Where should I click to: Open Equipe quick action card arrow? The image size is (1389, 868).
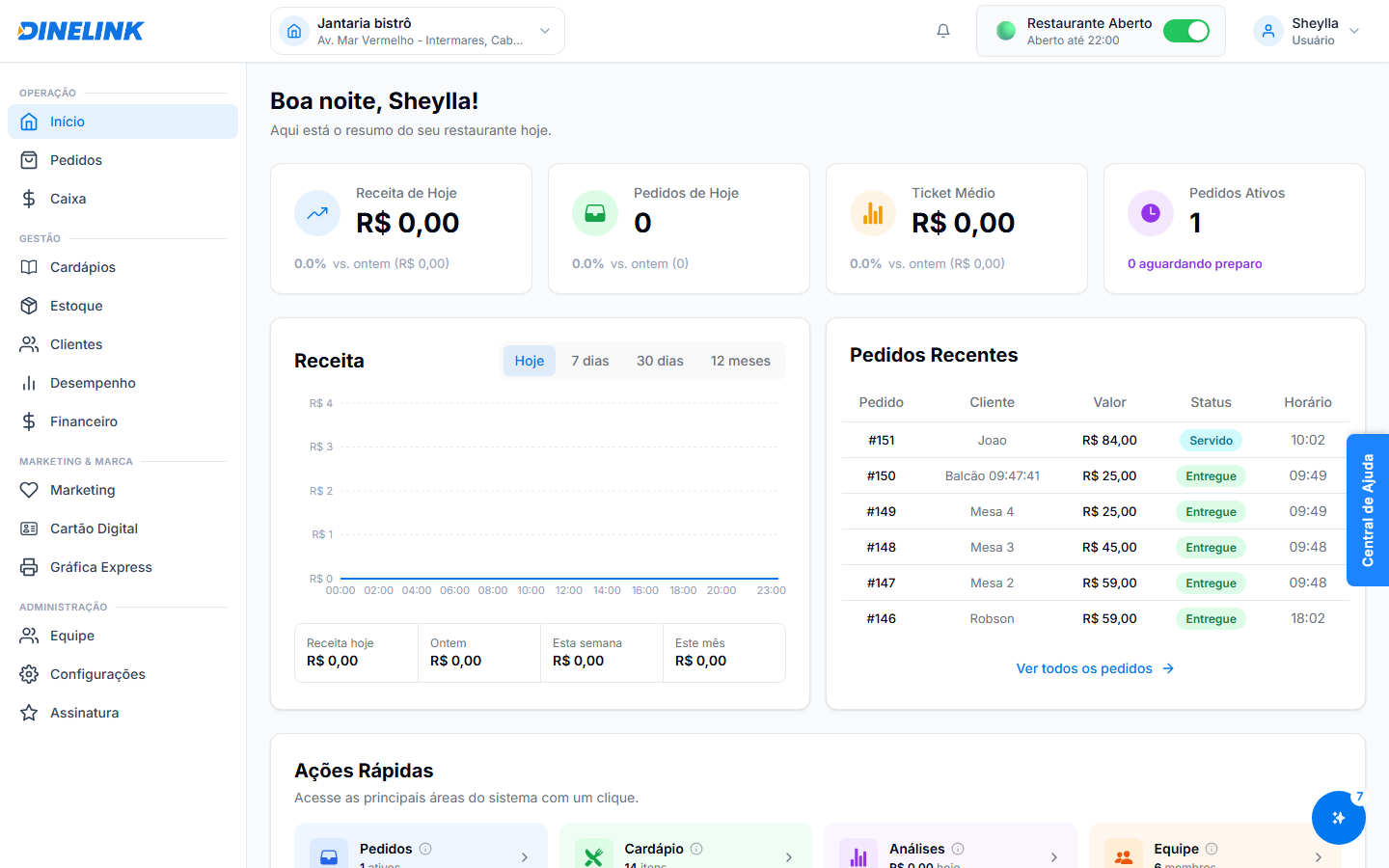click(1319, 856)
